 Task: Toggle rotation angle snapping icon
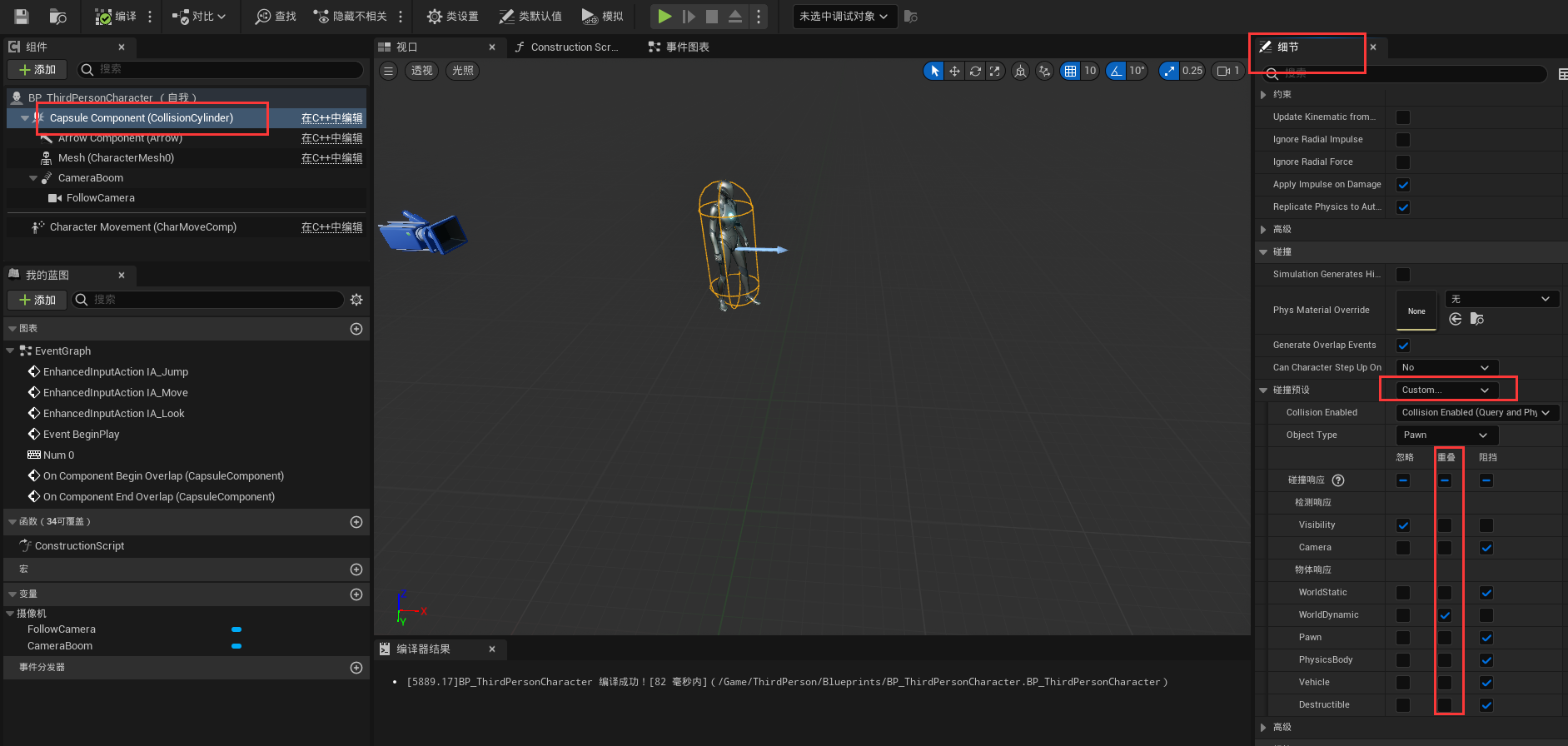point(1116,71)
